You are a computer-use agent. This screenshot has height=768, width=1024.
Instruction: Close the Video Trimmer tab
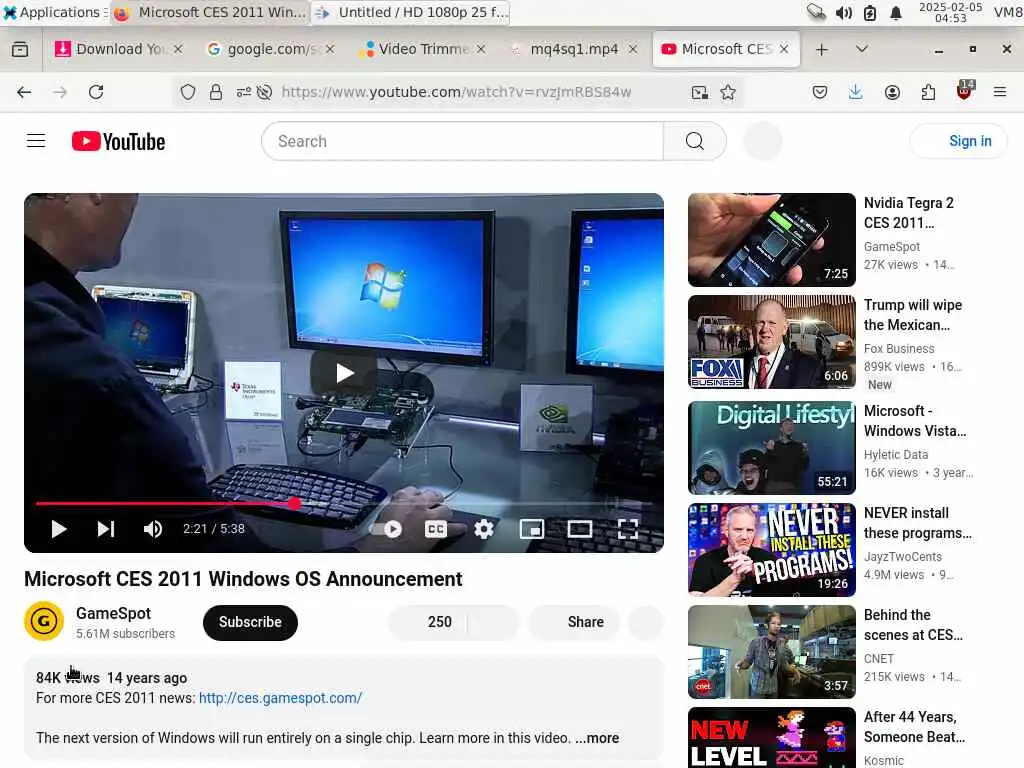point(481,49)
